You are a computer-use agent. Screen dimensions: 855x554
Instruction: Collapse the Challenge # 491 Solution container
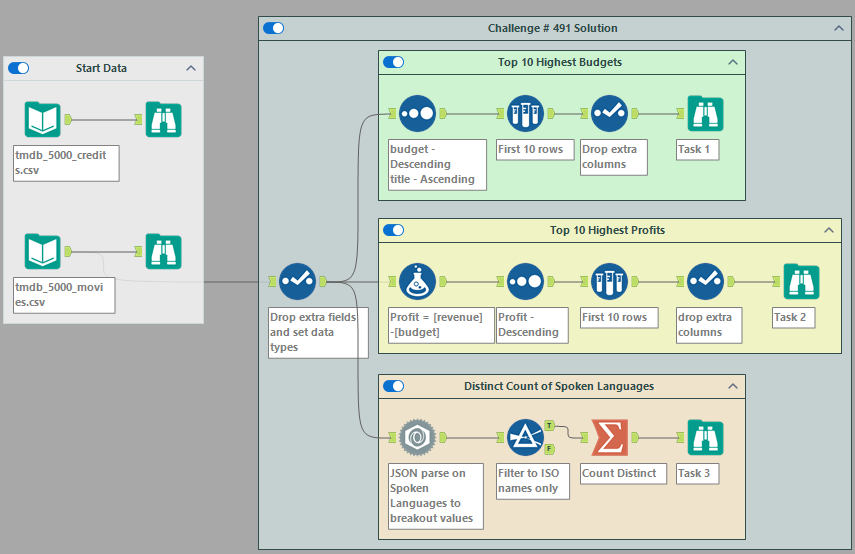point(840,28)
